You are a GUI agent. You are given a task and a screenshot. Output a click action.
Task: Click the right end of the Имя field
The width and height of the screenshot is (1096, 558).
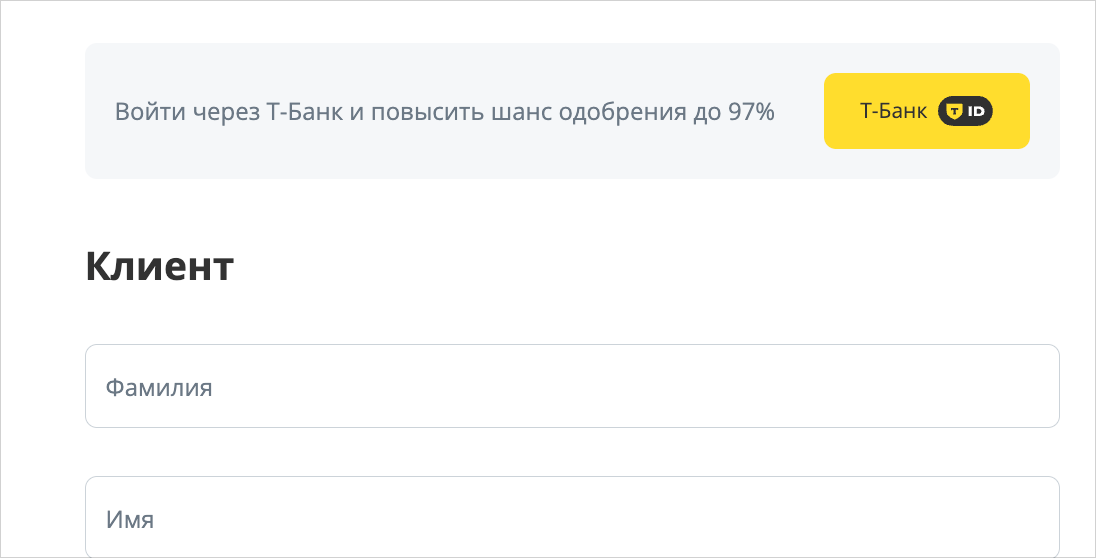tap(1030, 518)
